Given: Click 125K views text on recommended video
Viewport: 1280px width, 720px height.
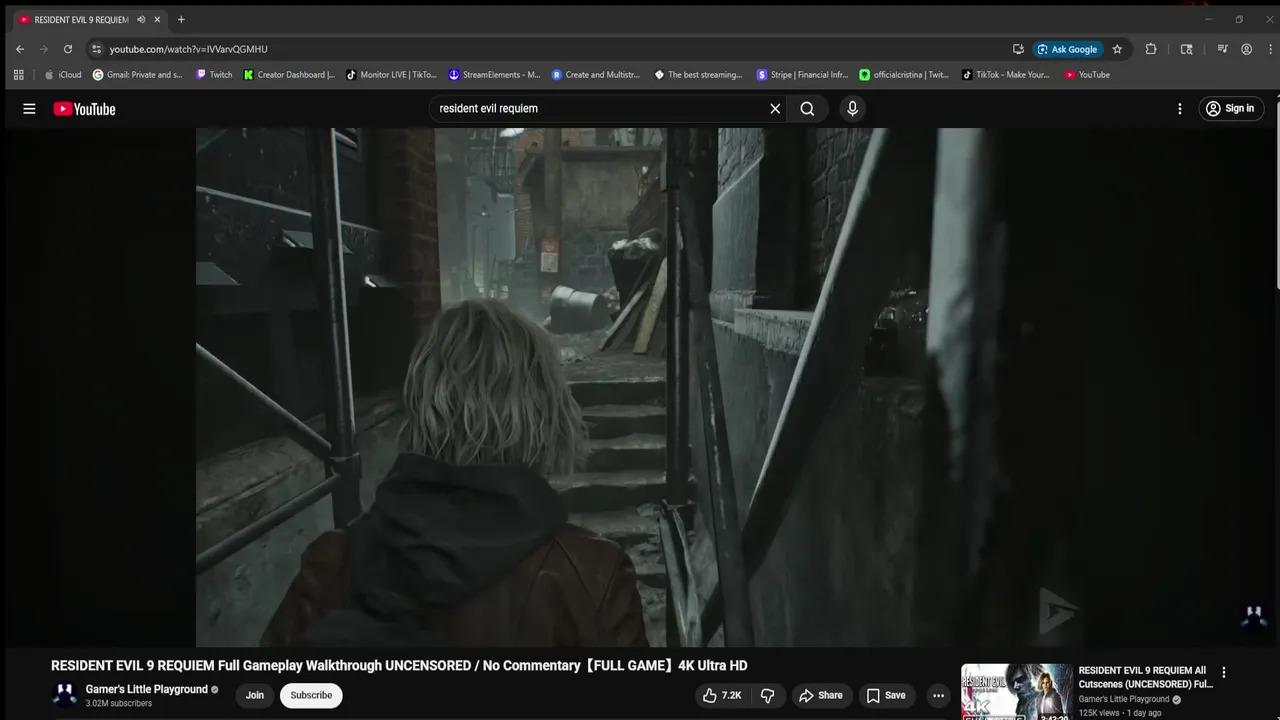Looking at the screenshot, I should click(1099, 713).
